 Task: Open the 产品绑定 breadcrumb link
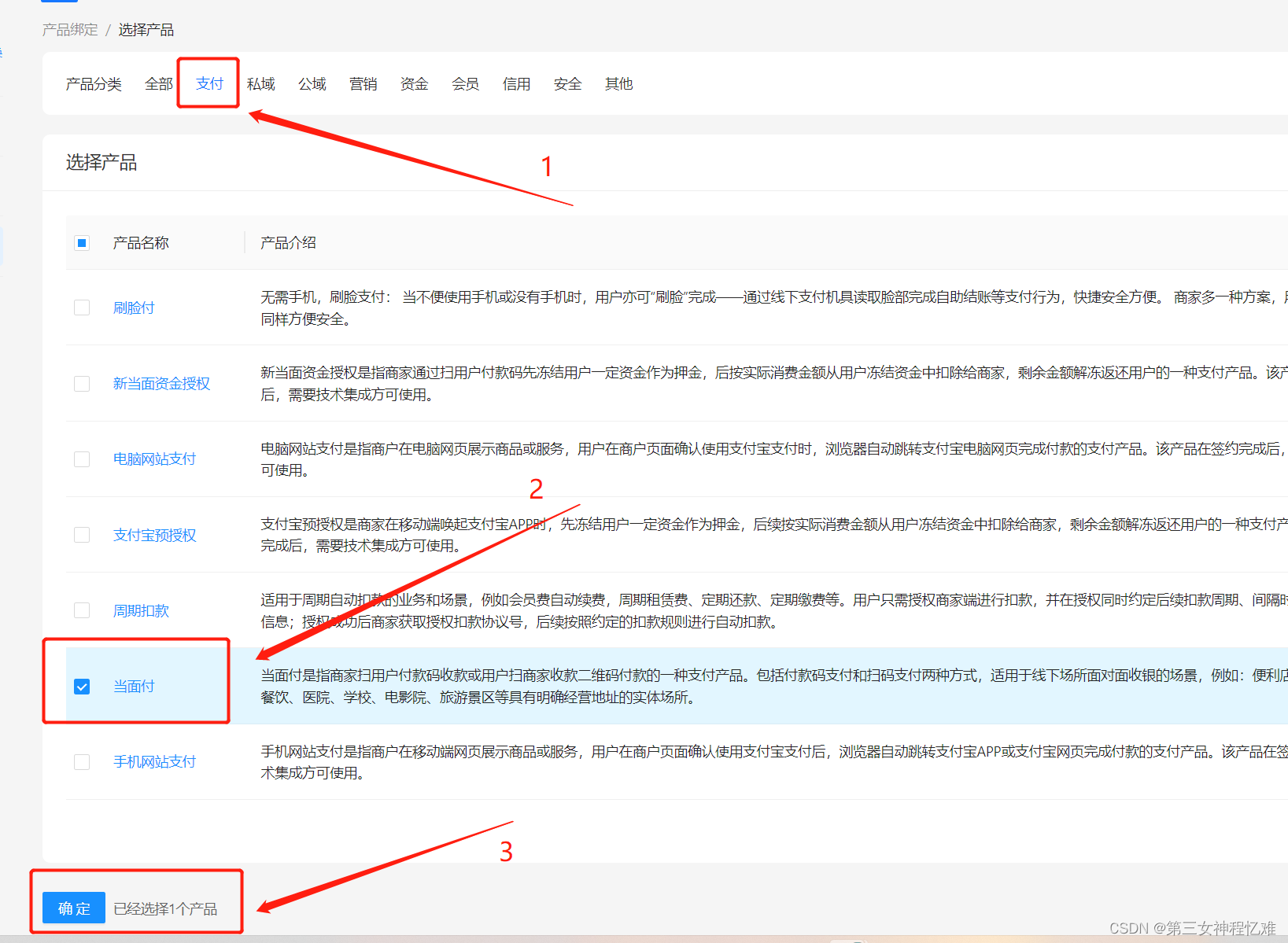(70, 30)
